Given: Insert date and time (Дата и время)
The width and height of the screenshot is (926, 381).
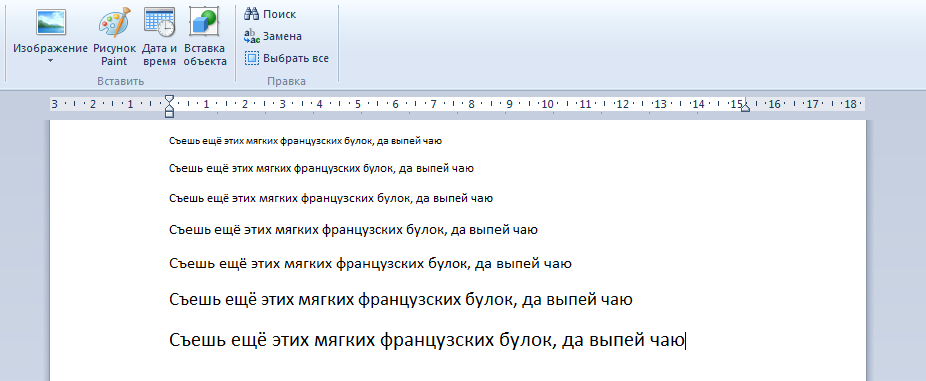Looking at the screenshot, I should click(159, 37).
